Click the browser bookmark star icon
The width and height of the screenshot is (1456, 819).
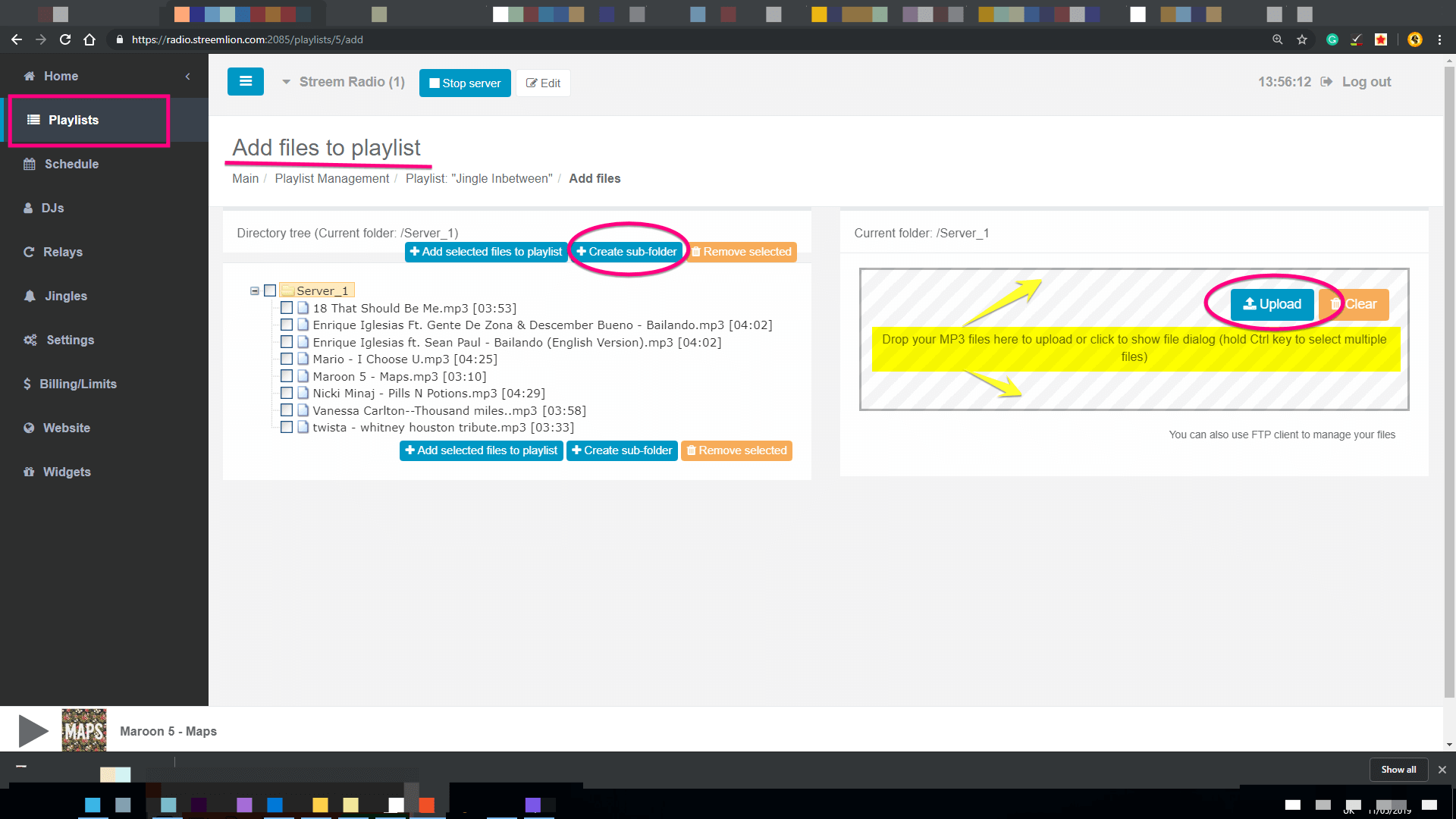1302,39
